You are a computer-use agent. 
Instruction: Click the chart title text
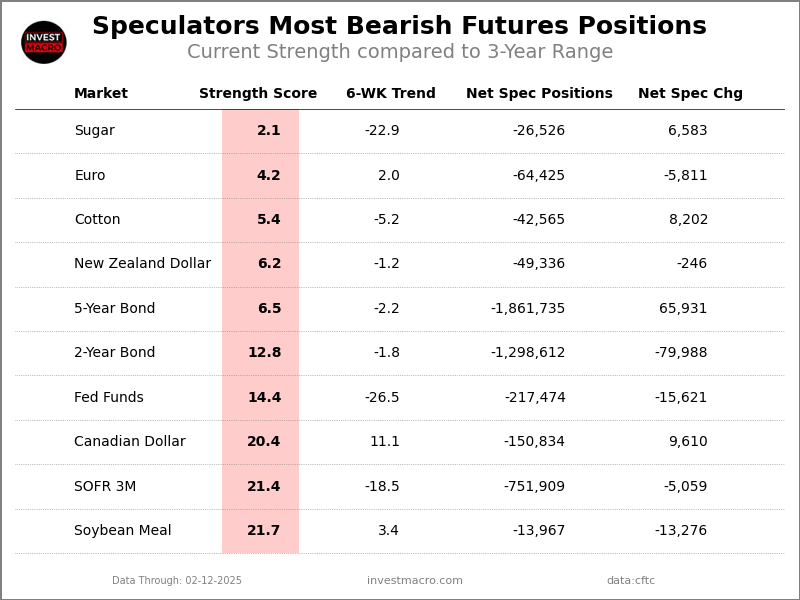399,27
